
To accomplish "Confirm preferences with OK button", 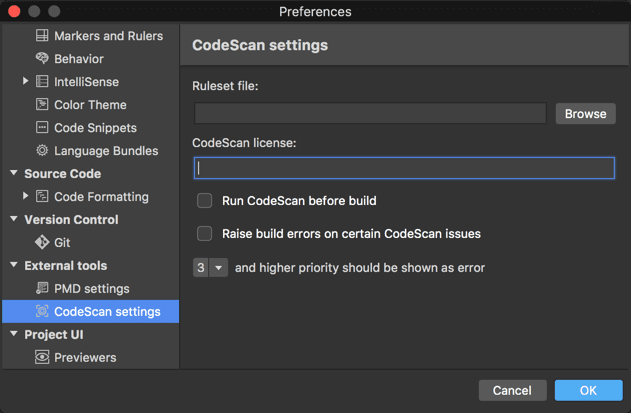I will (588, 390).
